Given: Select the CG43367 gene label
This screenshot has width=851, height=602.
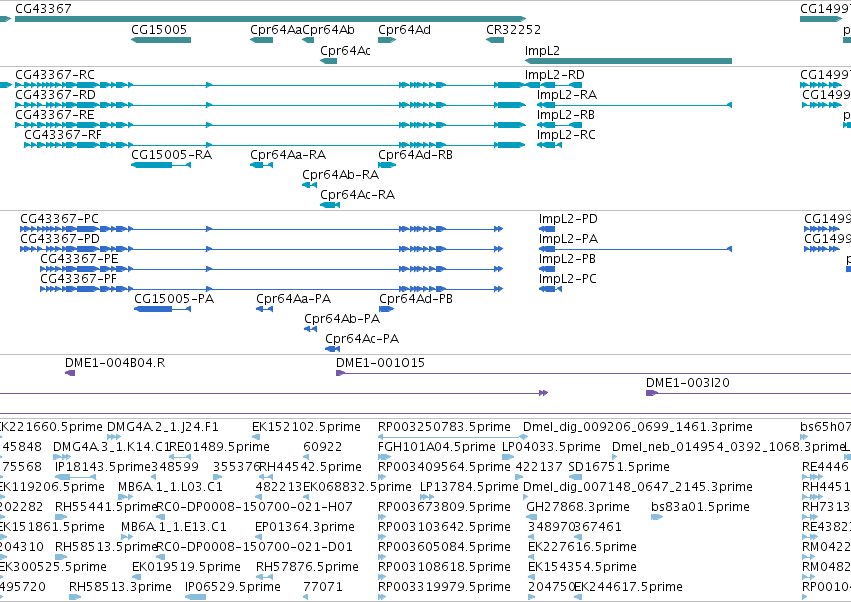Looking at the screenshot, I should [x=43, y=9].
